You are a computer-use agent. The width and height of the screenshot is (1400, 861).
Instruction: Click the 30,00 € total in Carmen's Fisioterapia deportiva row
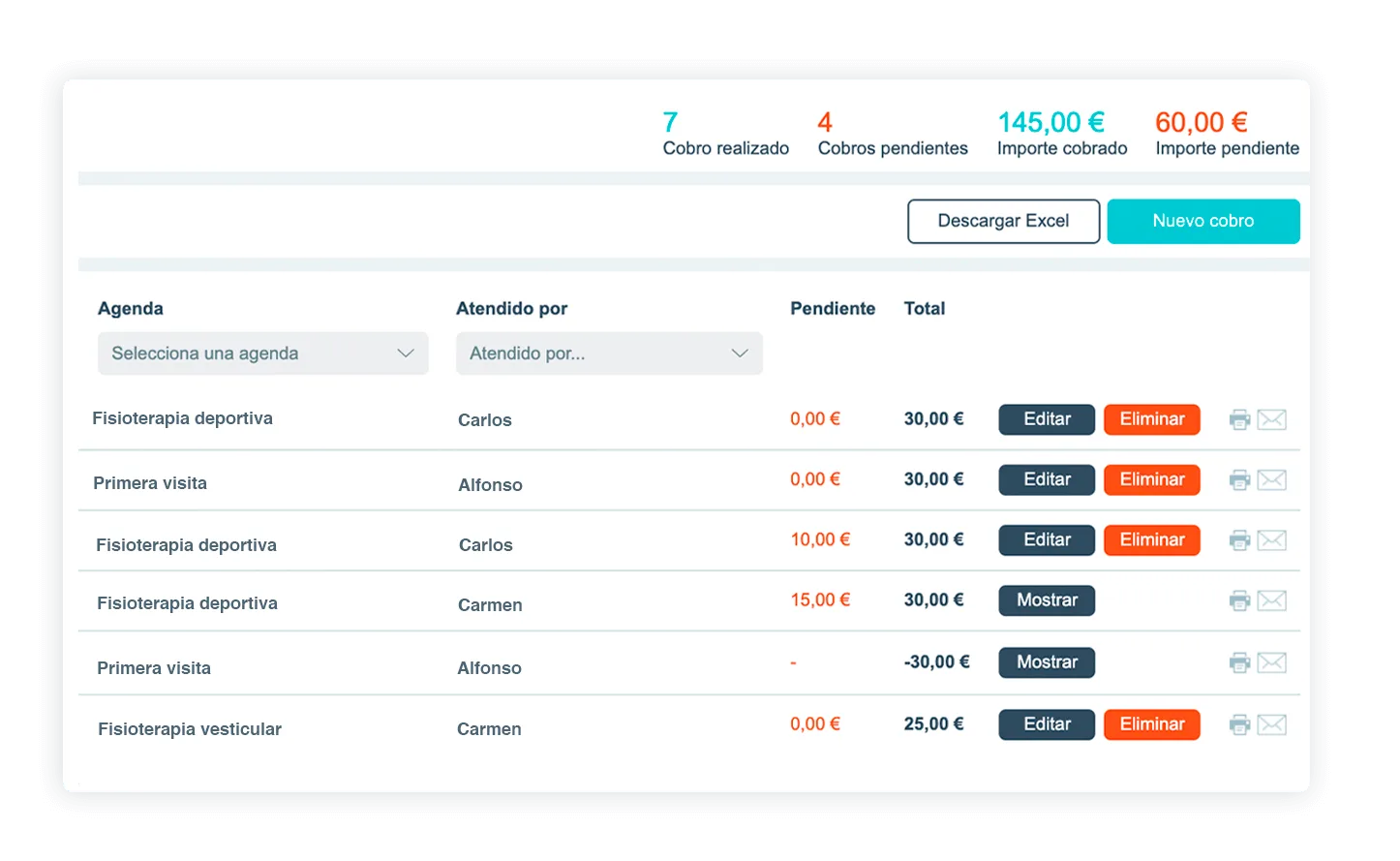[x=933, y=600]
